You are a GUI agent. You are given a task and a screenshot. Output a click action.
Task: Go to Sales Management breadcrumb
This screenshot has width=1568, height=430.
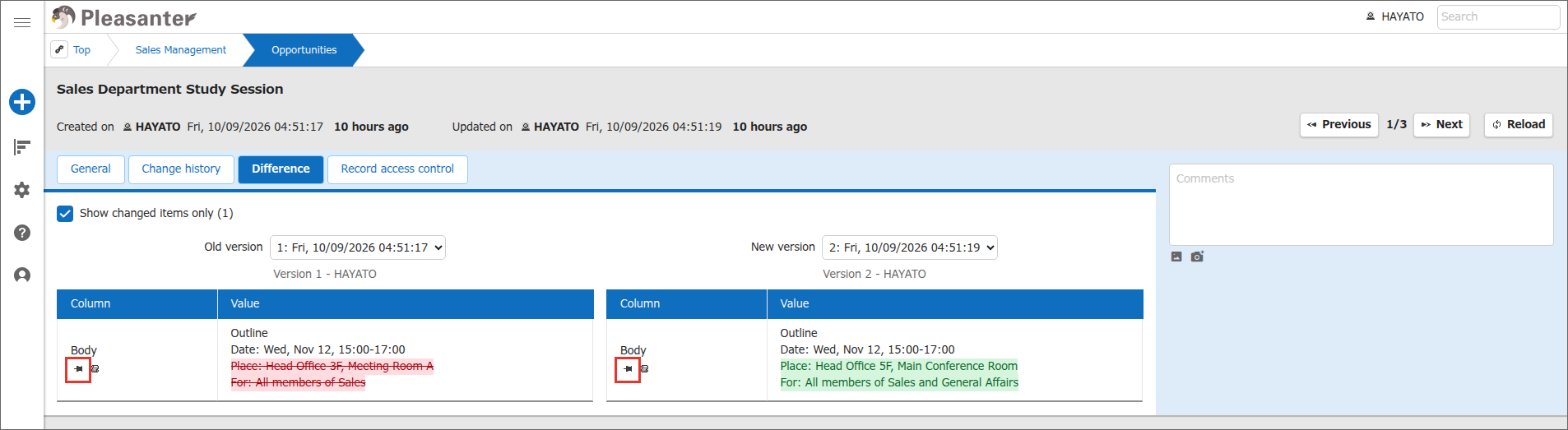(181, 50)
